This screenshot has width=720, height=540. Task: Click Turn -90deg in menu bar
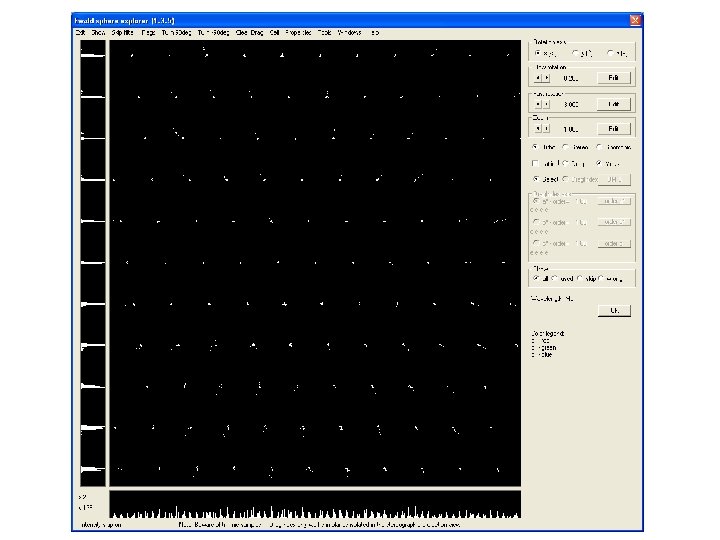point(214,33)
